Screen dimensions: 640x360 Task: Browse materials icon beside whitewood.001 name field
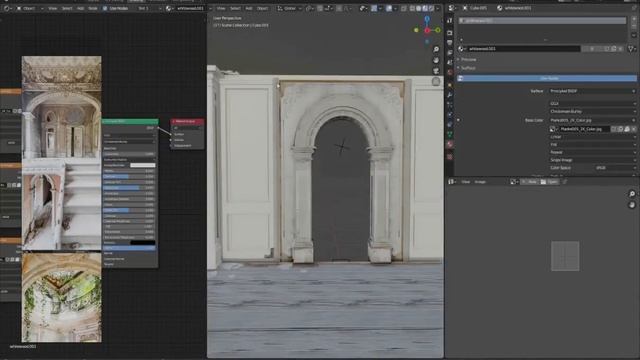462,49
